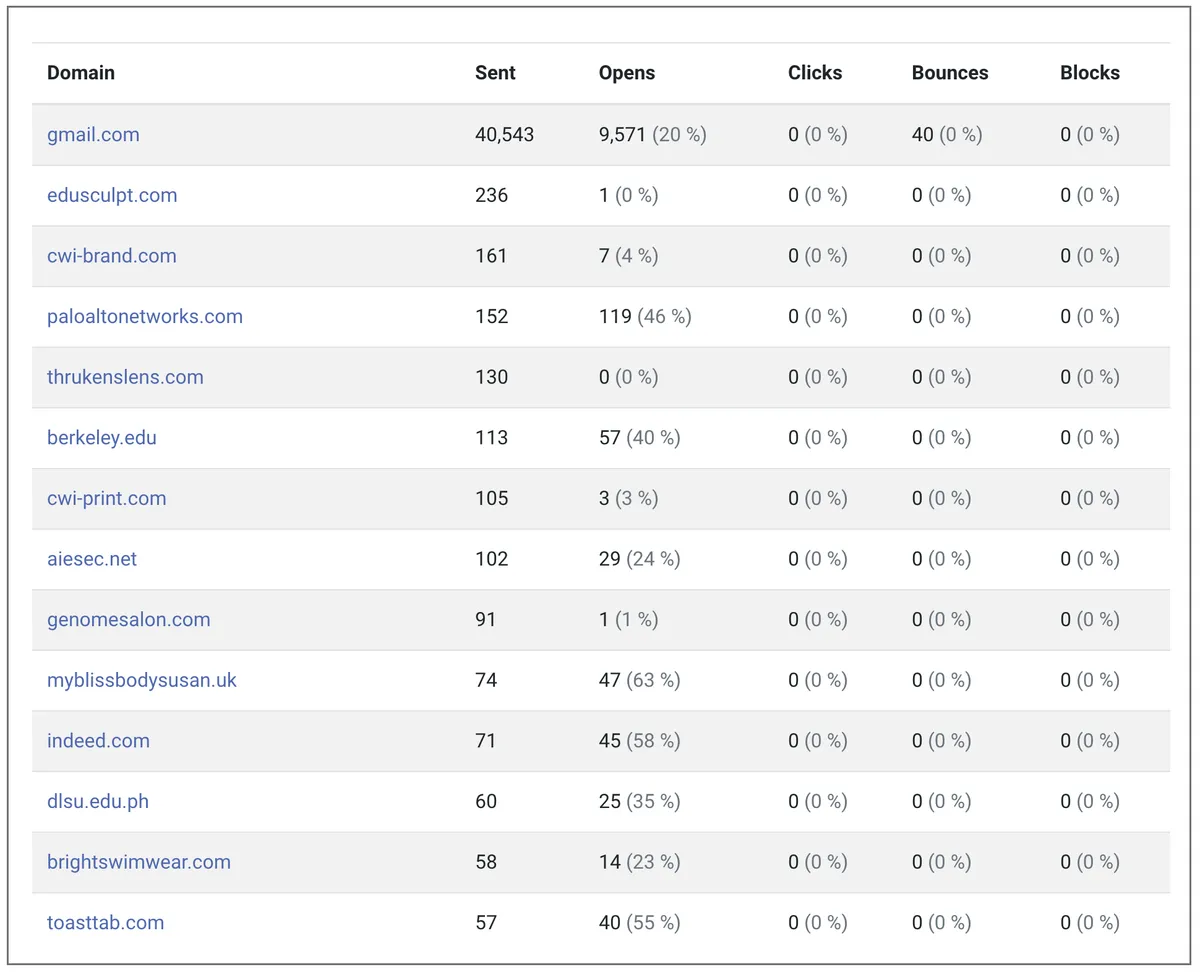Select the 119 (46 %) opens cell
Viewport: 1200px width, 974px height.
tap(645, 316)
